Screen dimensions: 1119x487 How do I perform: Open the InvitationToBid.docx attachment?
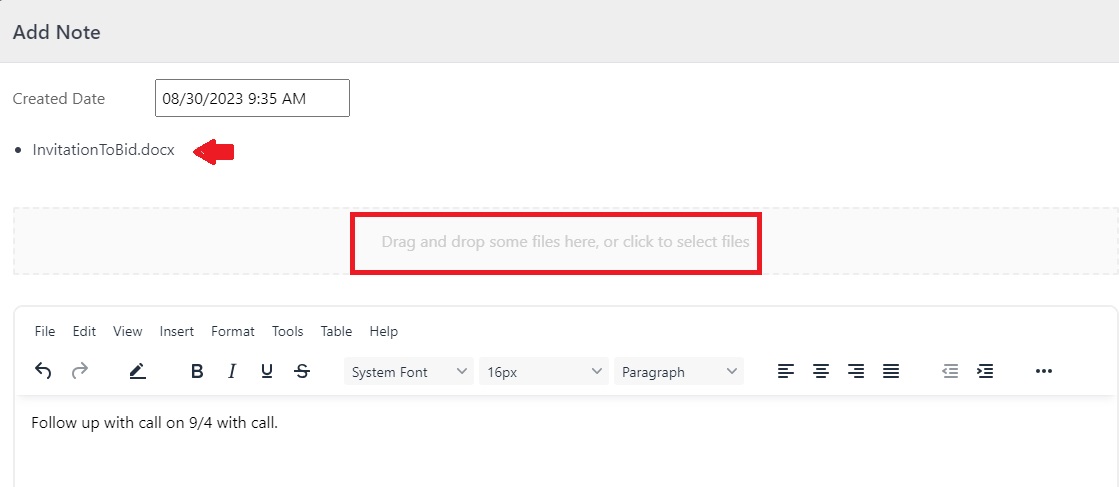click(103, 150)
